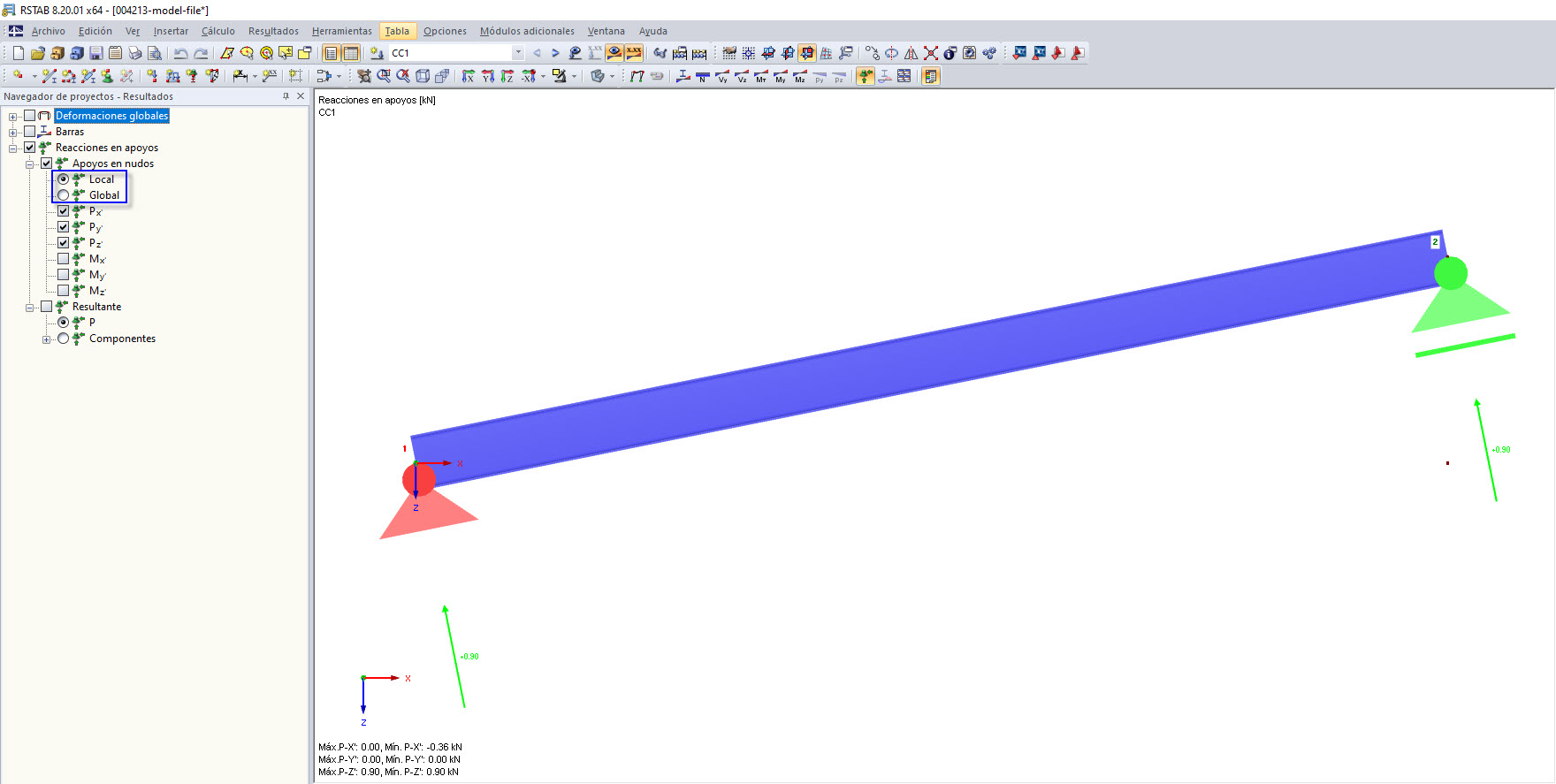Enable the My' checkbox
The height and width of the screenshot is (784, 1556).
point(64,275)
